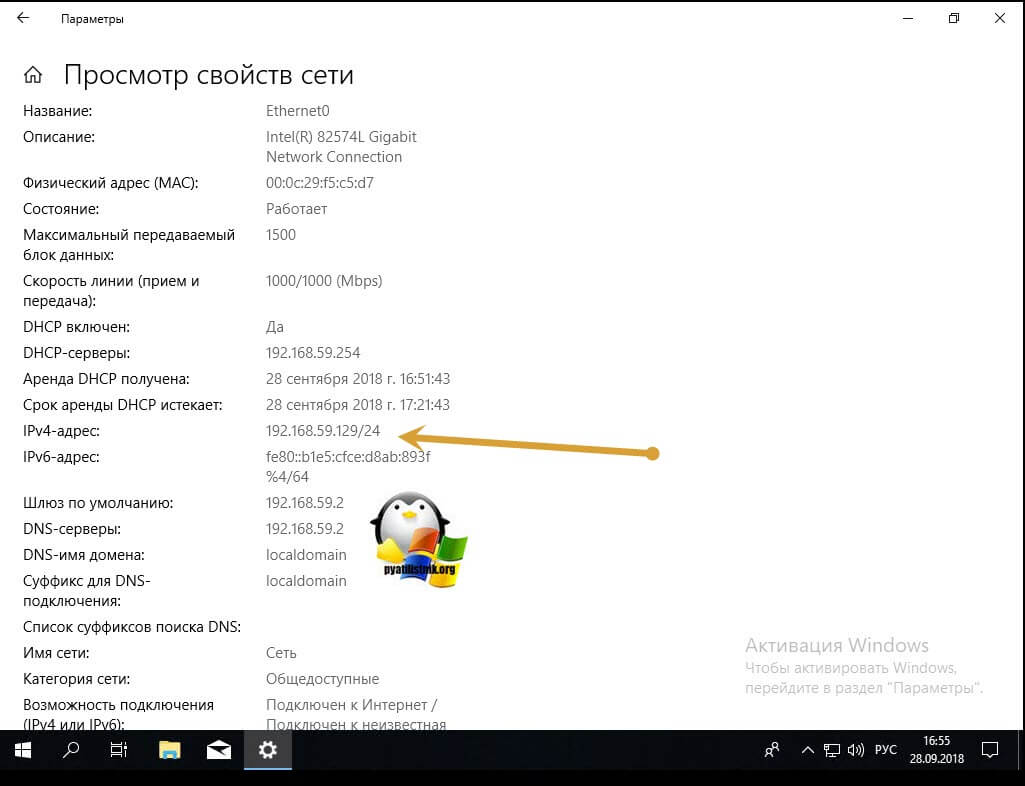Minimize the Параметры window

[907, 18]
